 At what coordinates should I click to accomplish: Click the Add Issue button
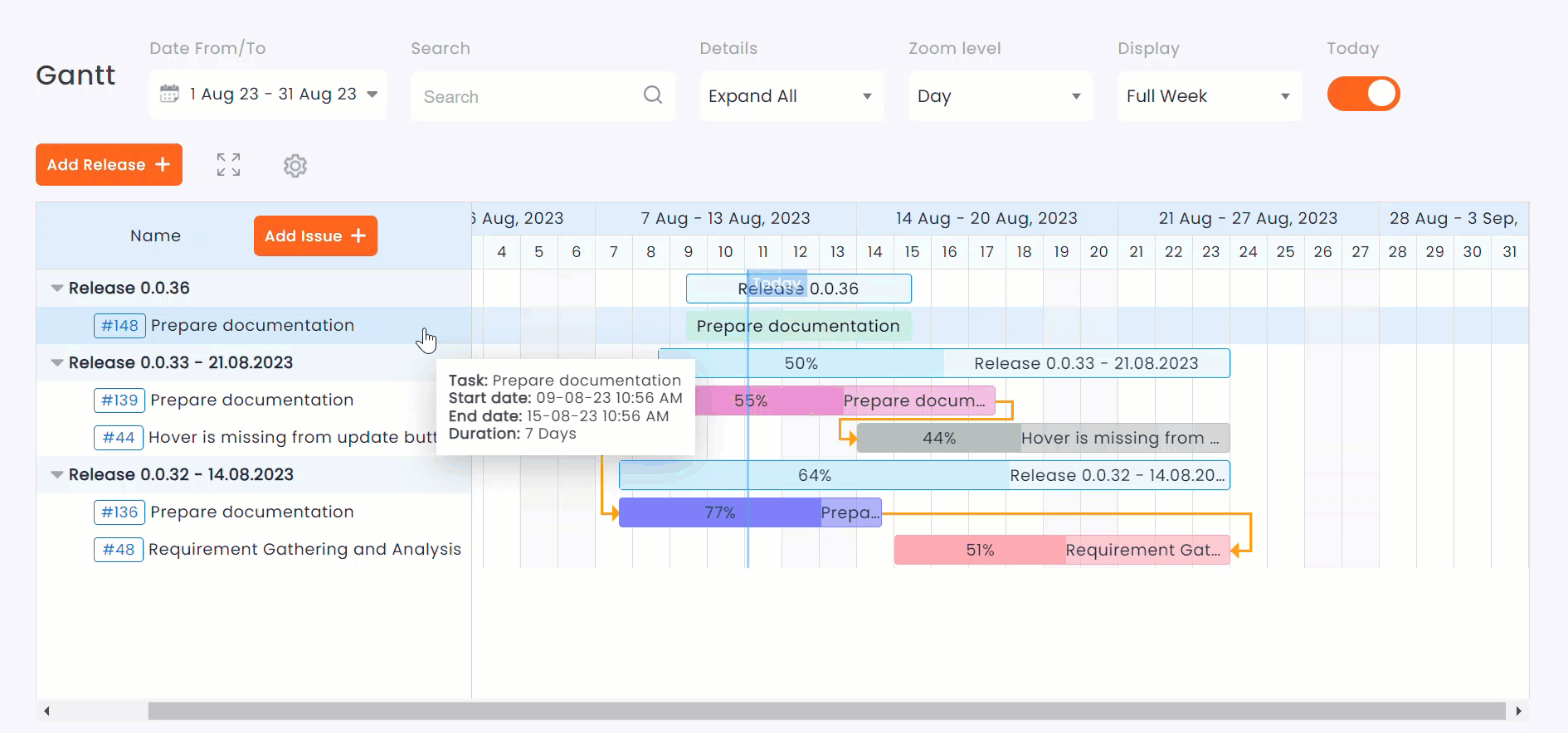pos(315,236)
